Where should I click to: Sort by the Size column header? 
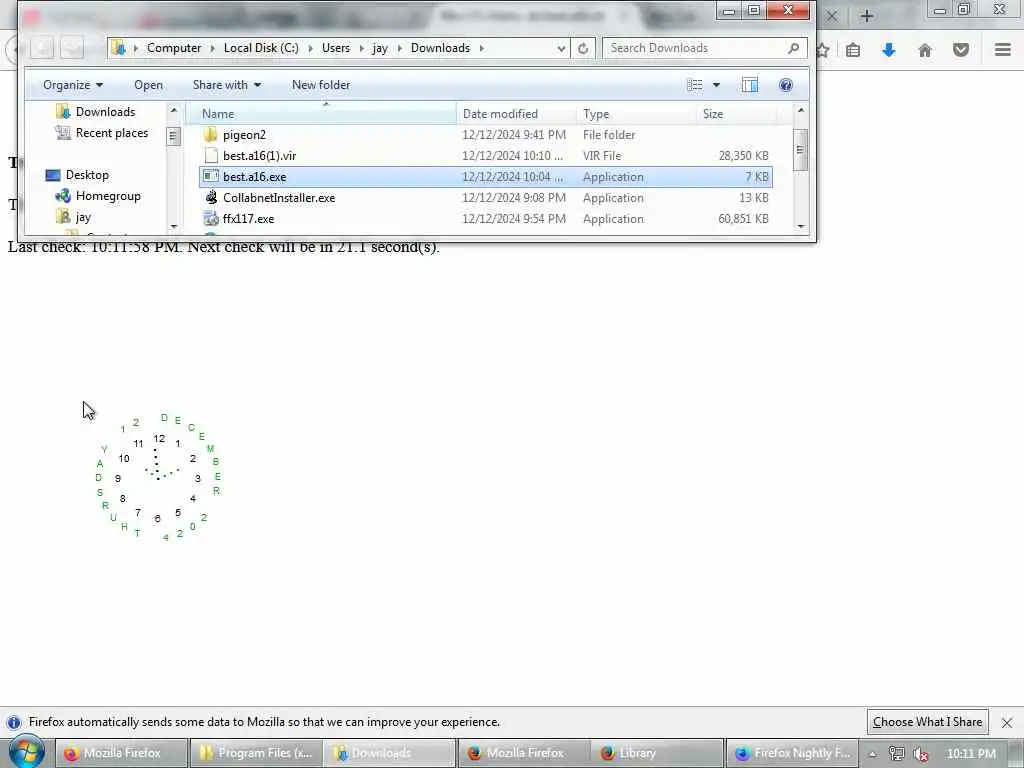click(736, 114)
